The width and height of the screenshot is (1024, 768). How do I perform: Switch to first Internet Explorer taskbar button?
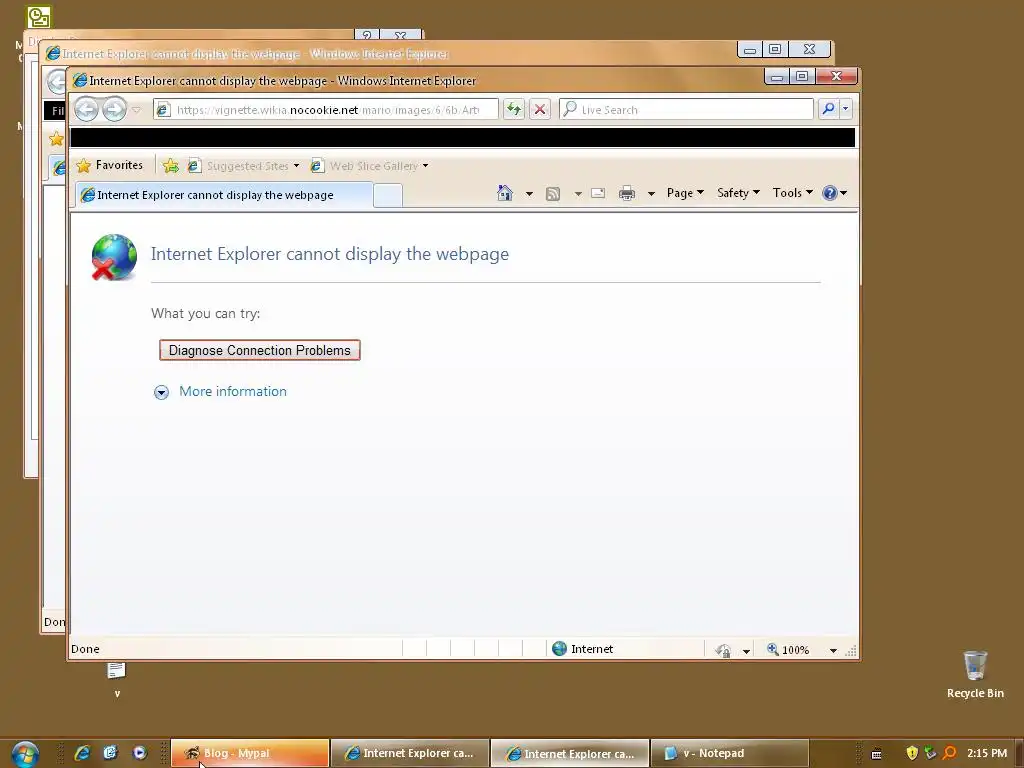410,753
